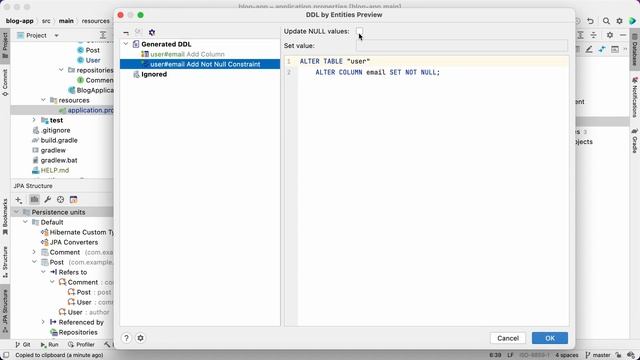This screenshot has height=360, width=640.
Task: Click the undo arrow icon in main toolbar
Action: click(x=591, y=21)
